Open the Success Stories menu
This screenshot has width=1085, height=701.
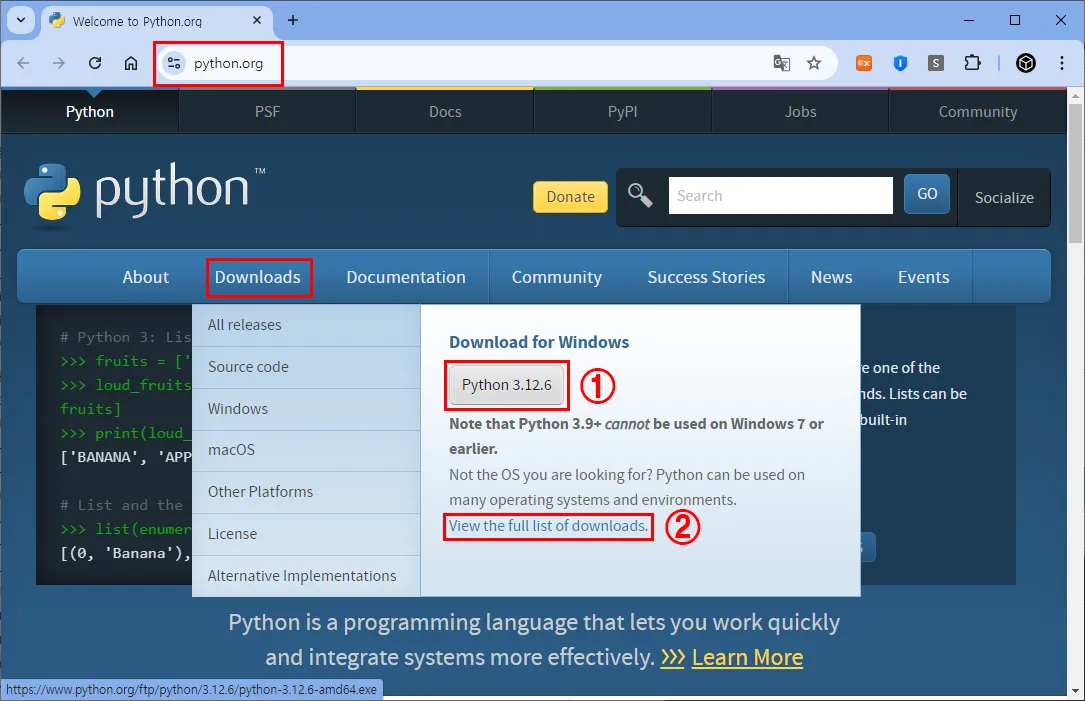(x=706, y=277)
